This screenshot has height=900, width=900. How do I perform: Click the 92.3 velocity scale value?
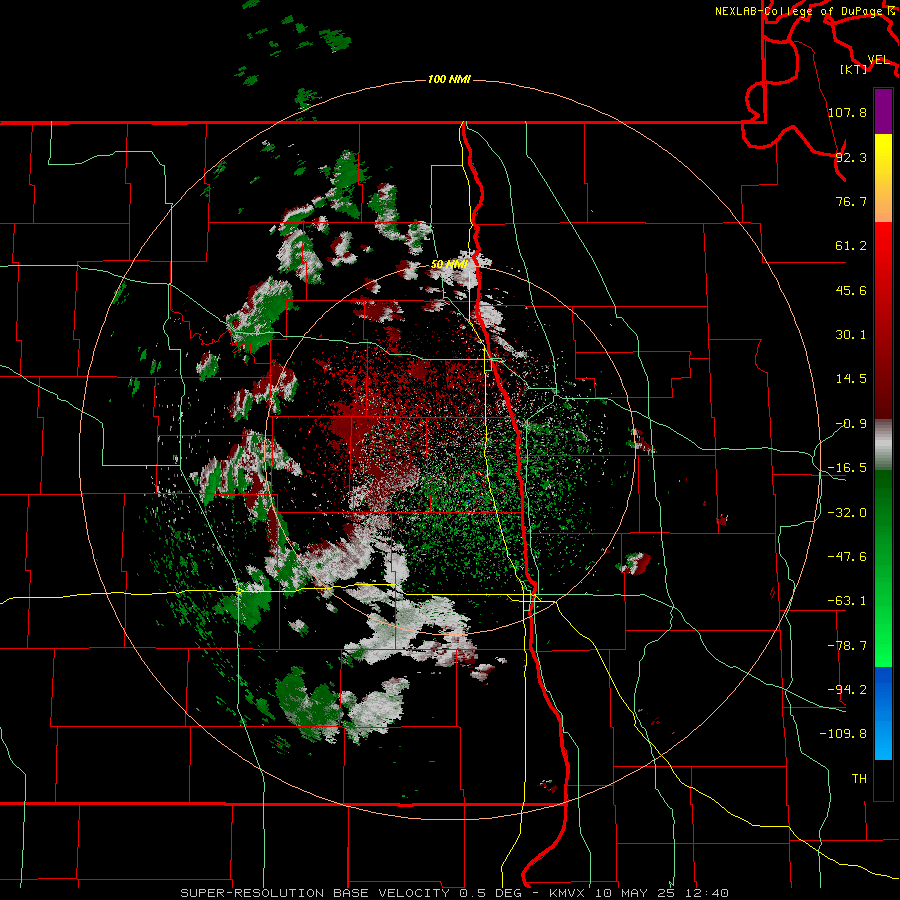click(851, 157)
